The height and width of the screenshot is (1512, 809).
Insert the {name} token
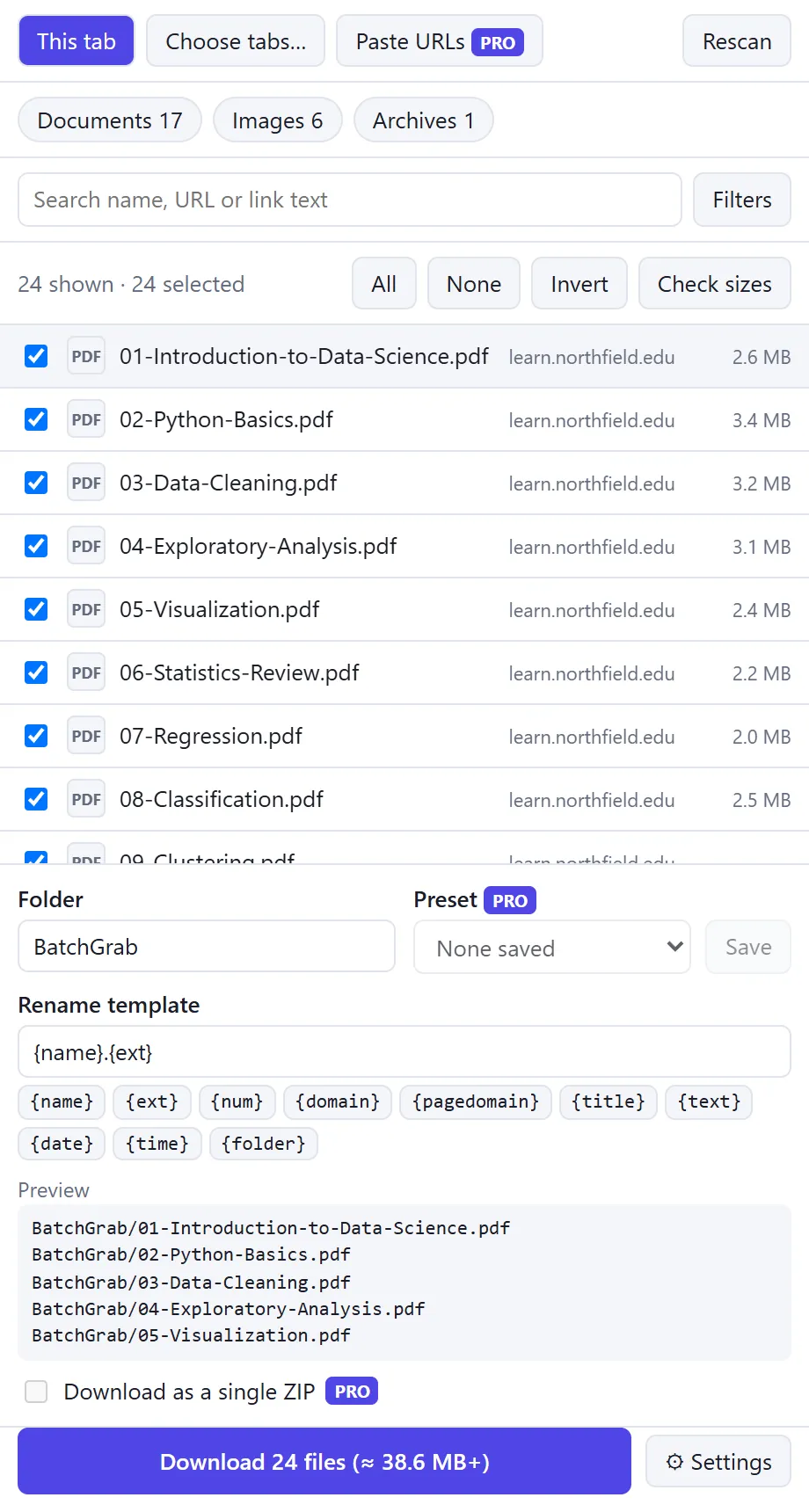pos(62,1101)
